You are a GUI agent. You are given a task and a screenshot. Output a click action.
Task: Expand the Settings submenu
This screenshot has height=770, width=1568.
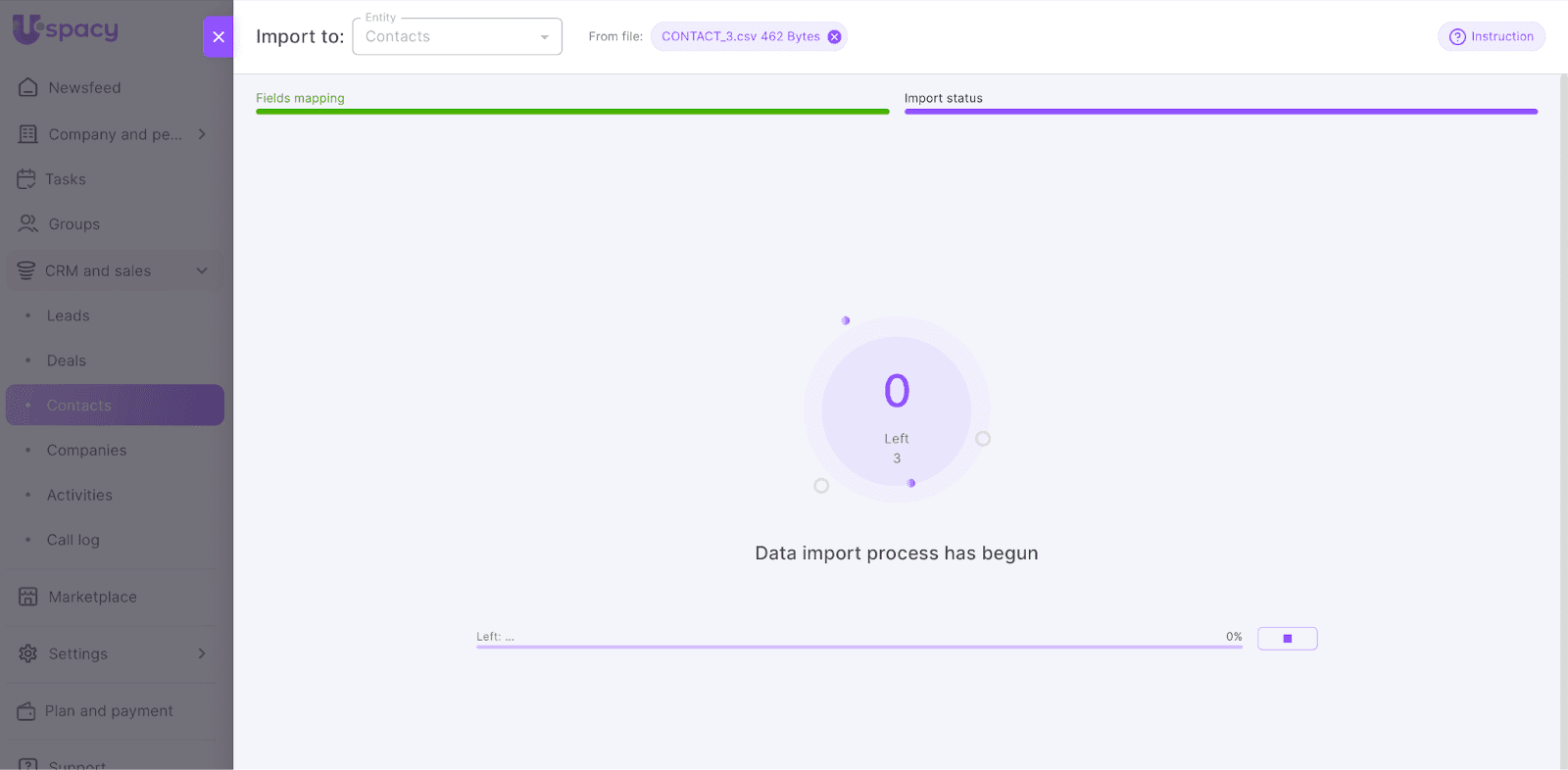coord(202,653)
